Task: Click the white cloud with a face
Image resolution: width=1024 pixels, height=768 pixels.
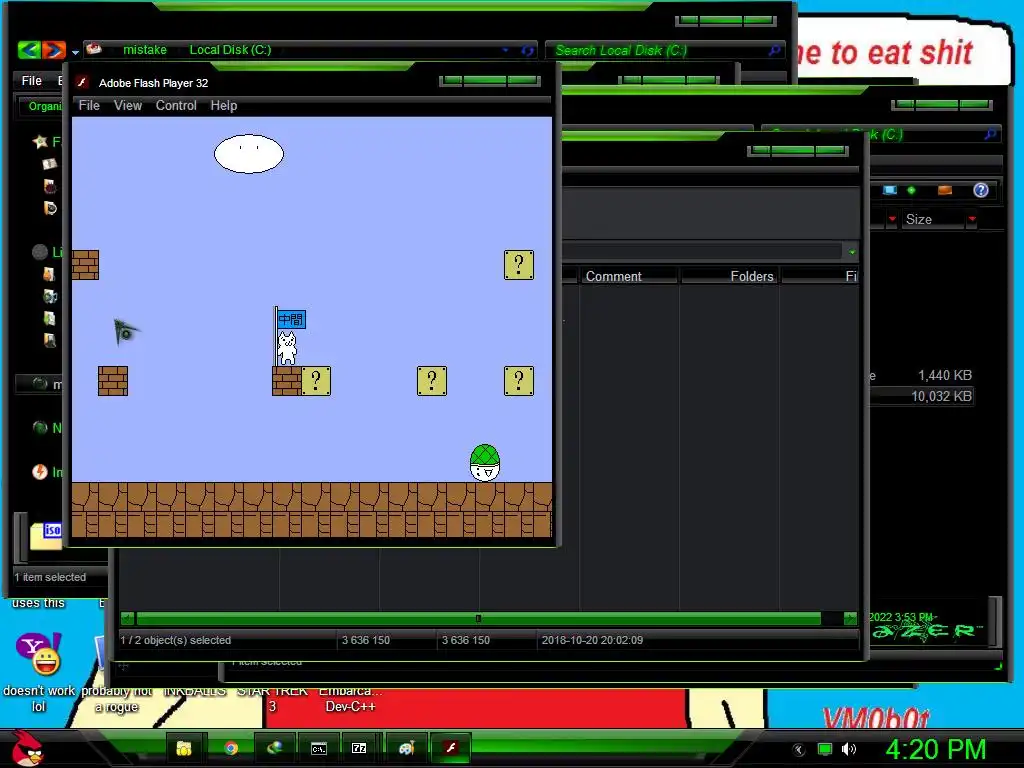Action: click(x=249, y=154)
